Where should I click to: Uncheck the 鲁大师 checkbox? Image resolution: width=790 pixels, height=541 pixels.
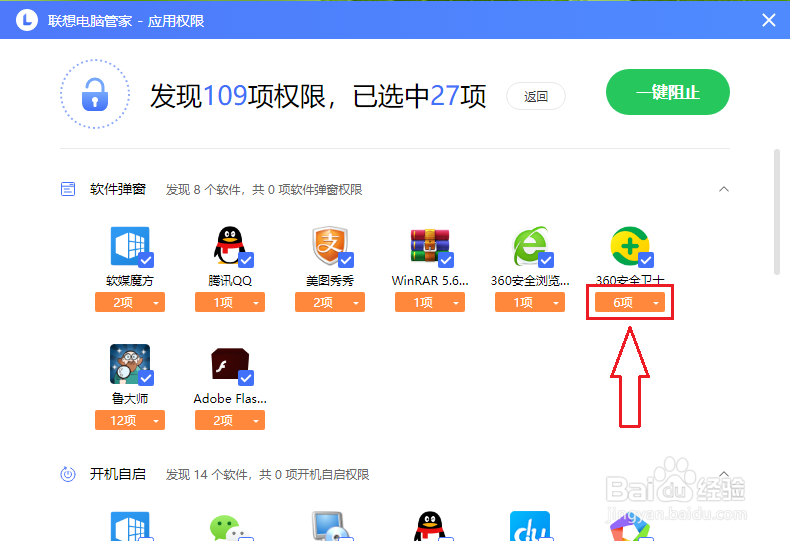(146, 378)
